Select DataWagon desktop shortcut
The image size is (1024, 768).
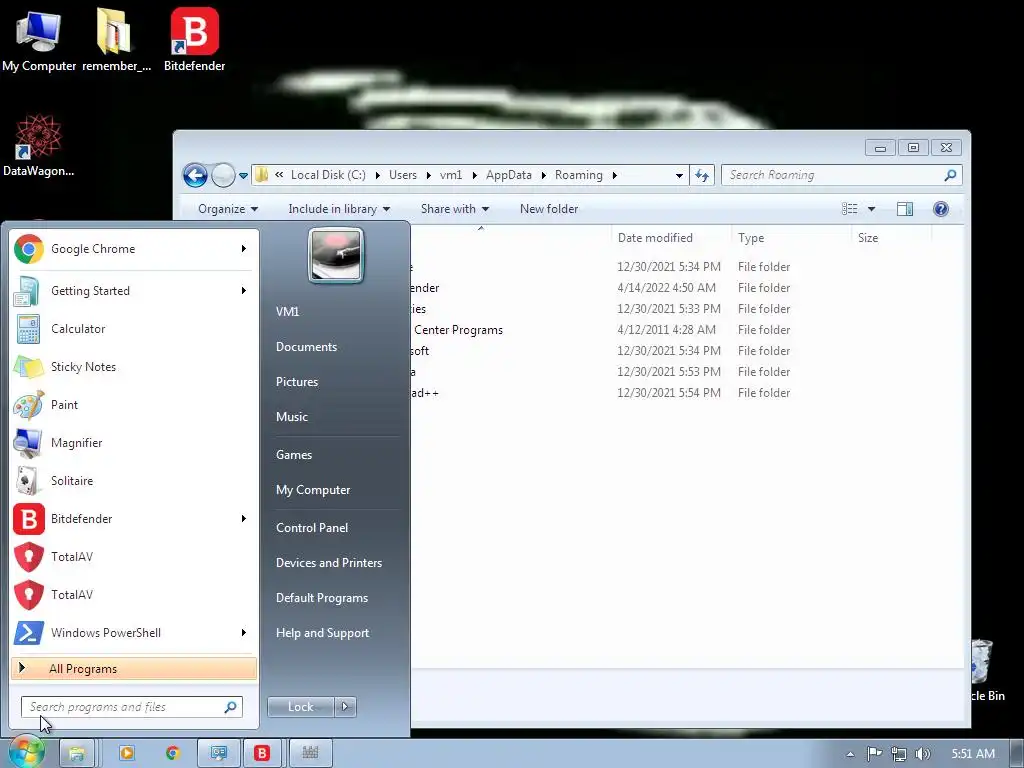tap(39, 146)
